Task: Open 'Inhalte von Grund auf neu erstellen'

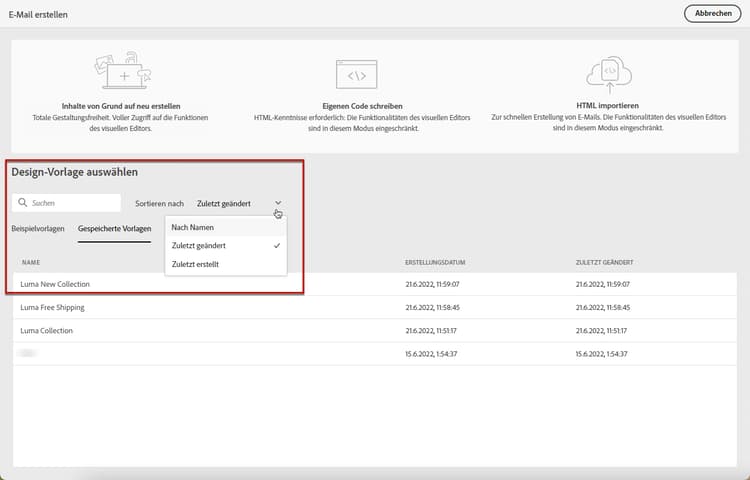Action: (x=121, y=106)
